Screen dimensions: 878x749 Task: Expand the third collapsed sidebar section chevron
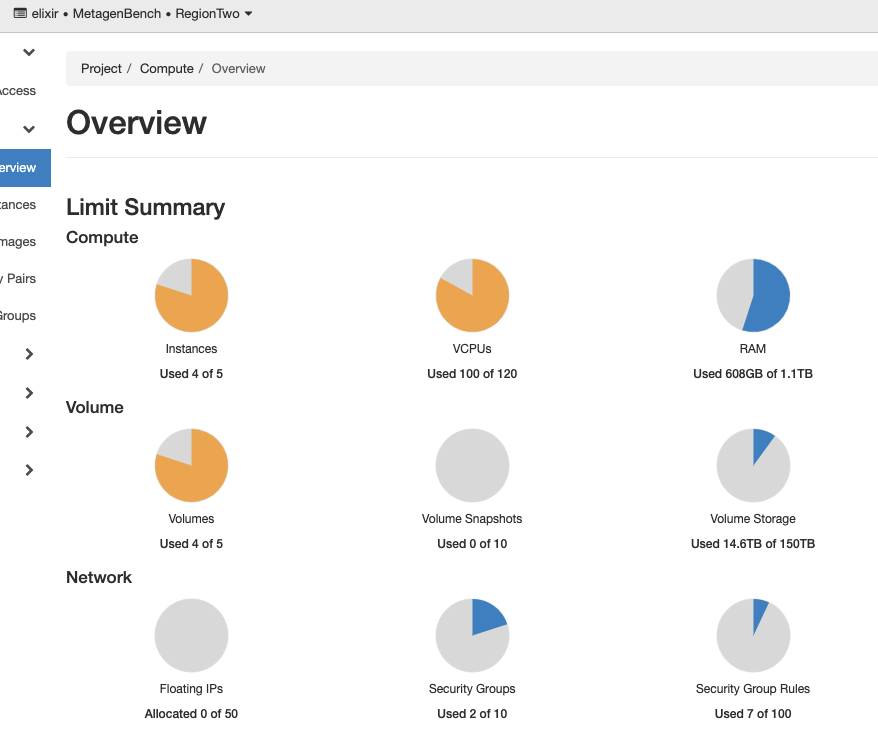29,432
